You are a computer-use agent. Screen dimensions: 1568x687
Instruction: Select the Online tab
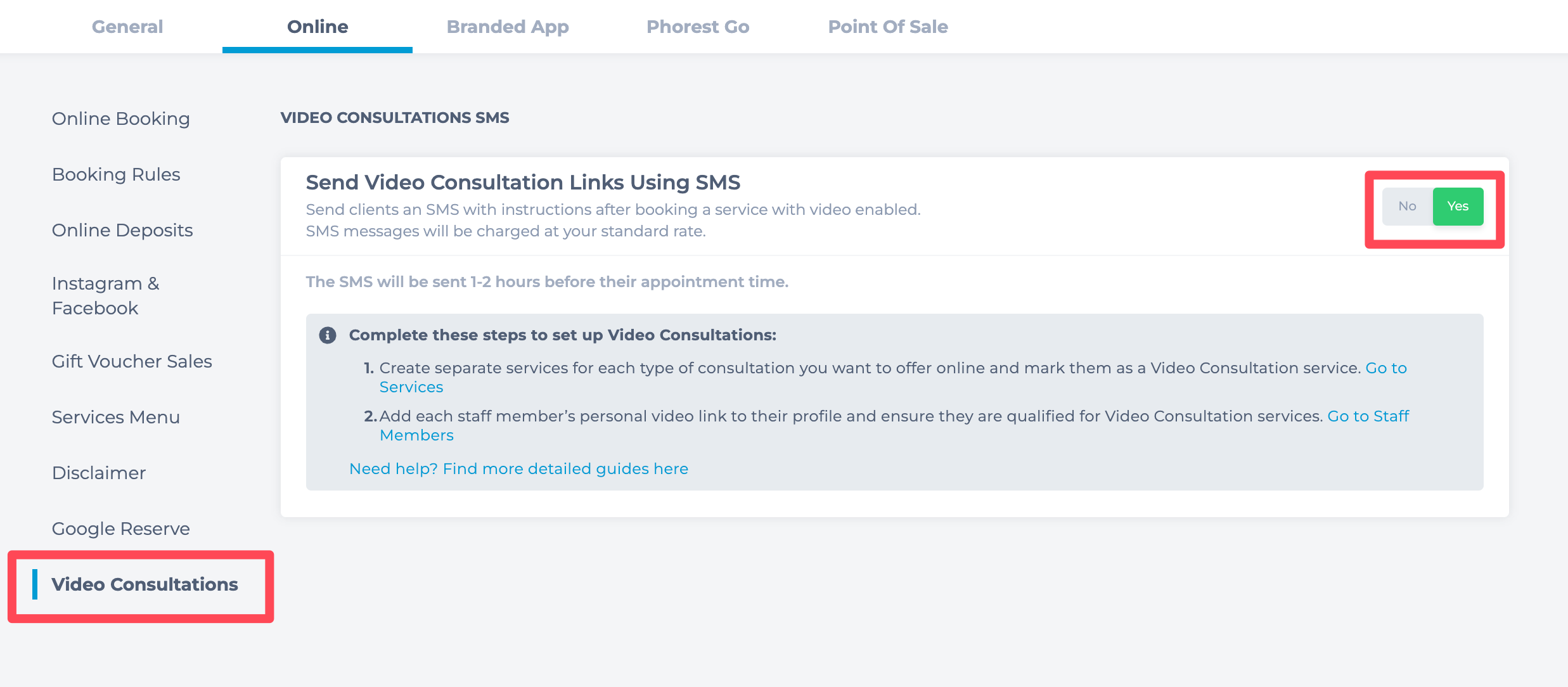pos(318,27)
